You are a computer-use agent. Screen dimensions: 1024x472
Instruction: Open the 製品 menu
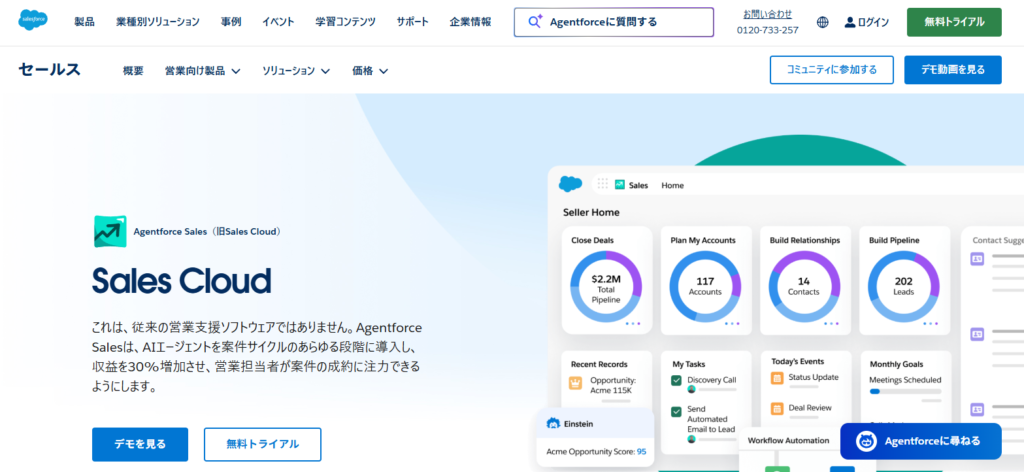pyautogui.click(x=84, y=22)
